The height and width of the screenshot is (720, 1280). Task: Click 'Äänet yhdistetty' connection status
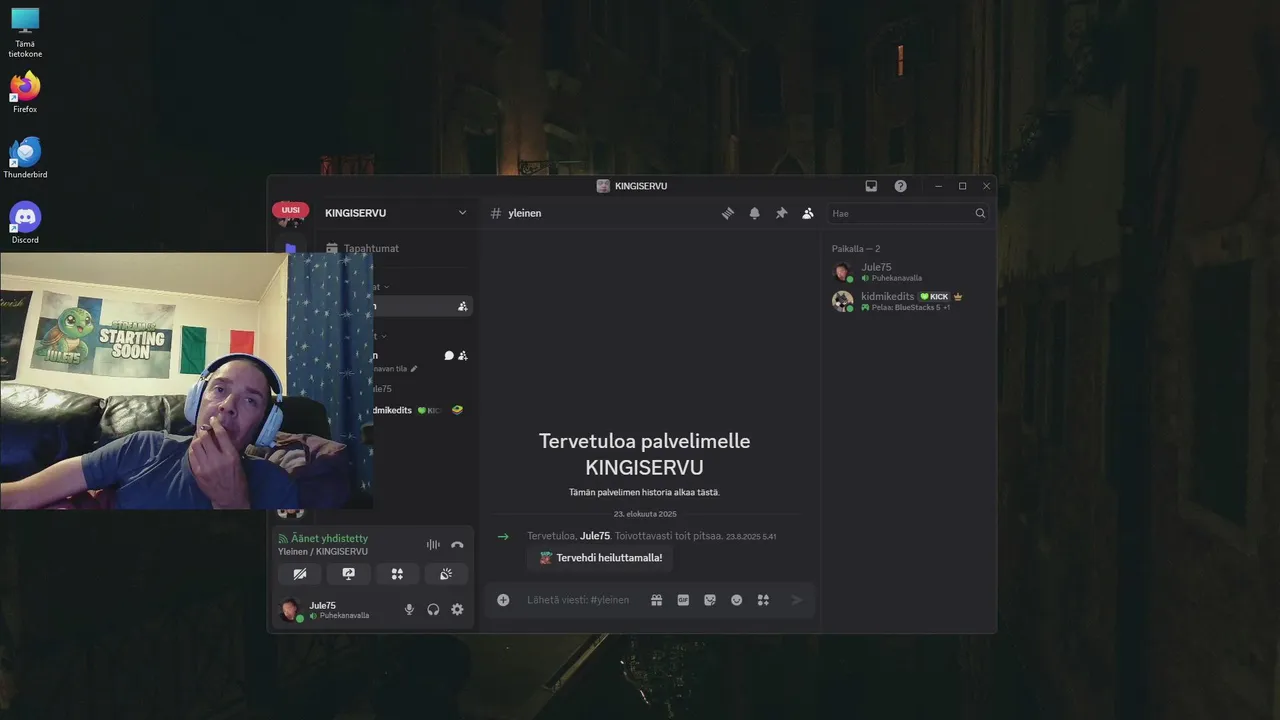(x=329, y=538)
